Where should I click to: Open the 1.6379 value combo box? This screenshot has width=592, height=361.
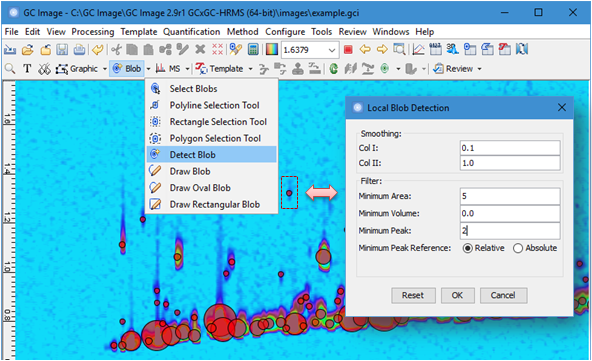click(310, 50)
